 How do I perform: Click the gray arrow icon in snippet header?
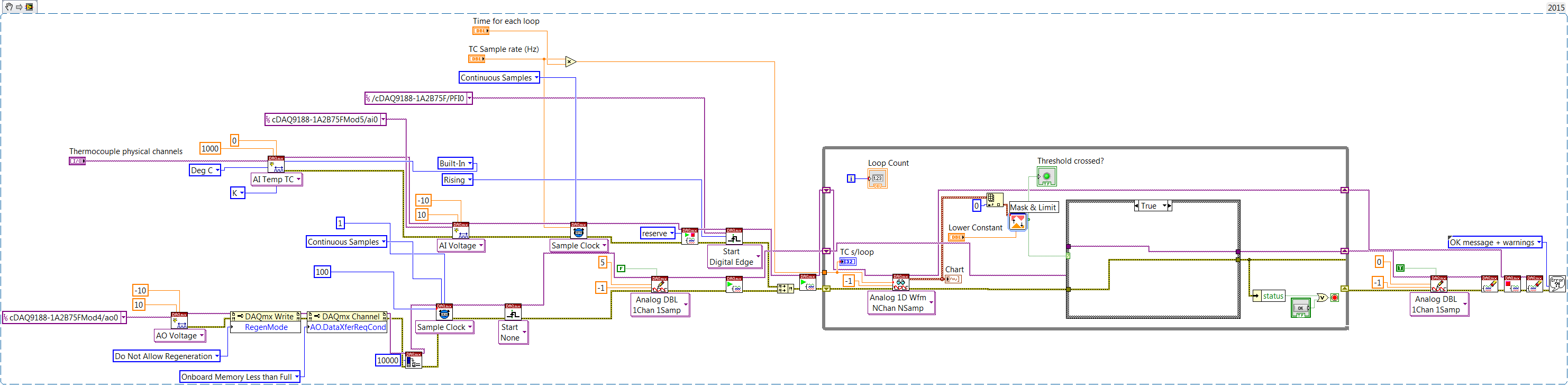pyautogui.click(x=19, y=7)
